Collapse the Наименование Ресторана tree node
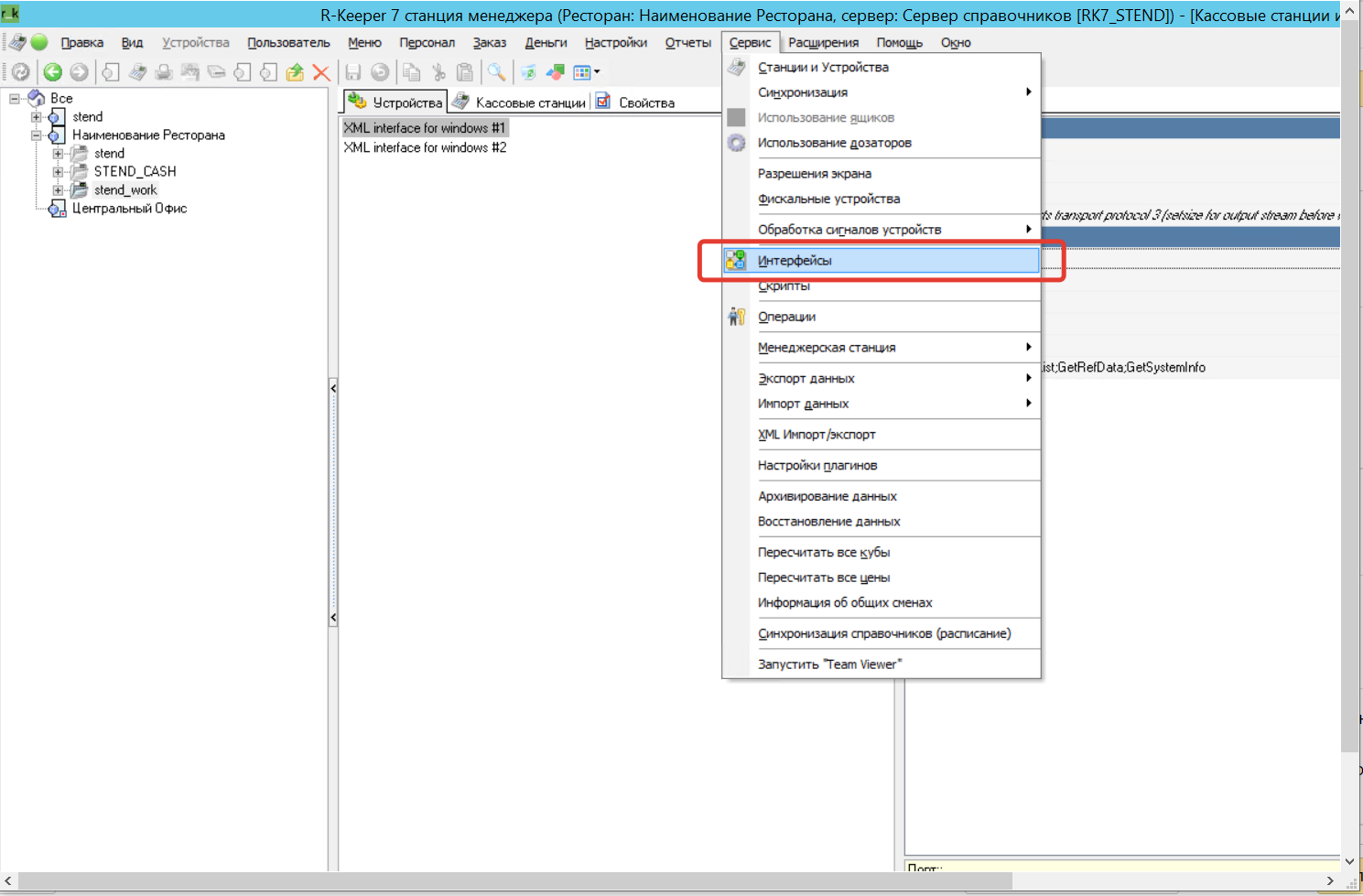The height and width of the screenshot is (896, 1363). coord(37,135)
